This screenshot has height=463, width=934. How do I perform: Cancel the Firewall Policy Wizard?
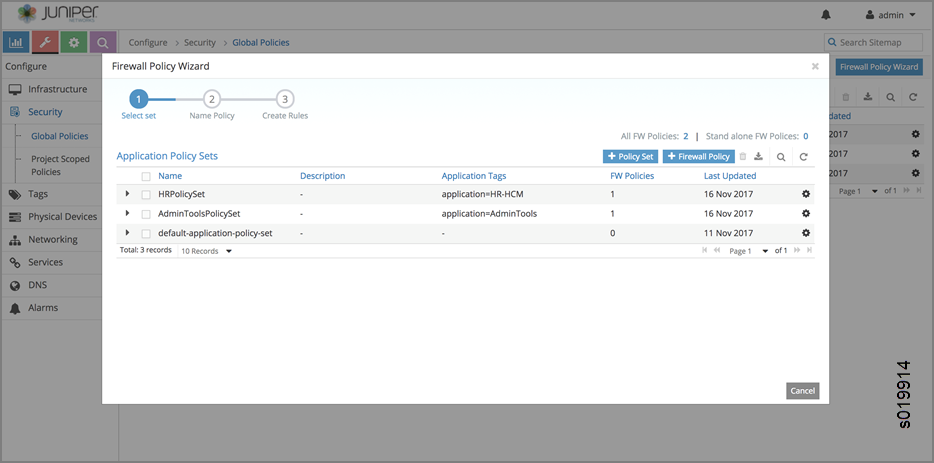802,390
